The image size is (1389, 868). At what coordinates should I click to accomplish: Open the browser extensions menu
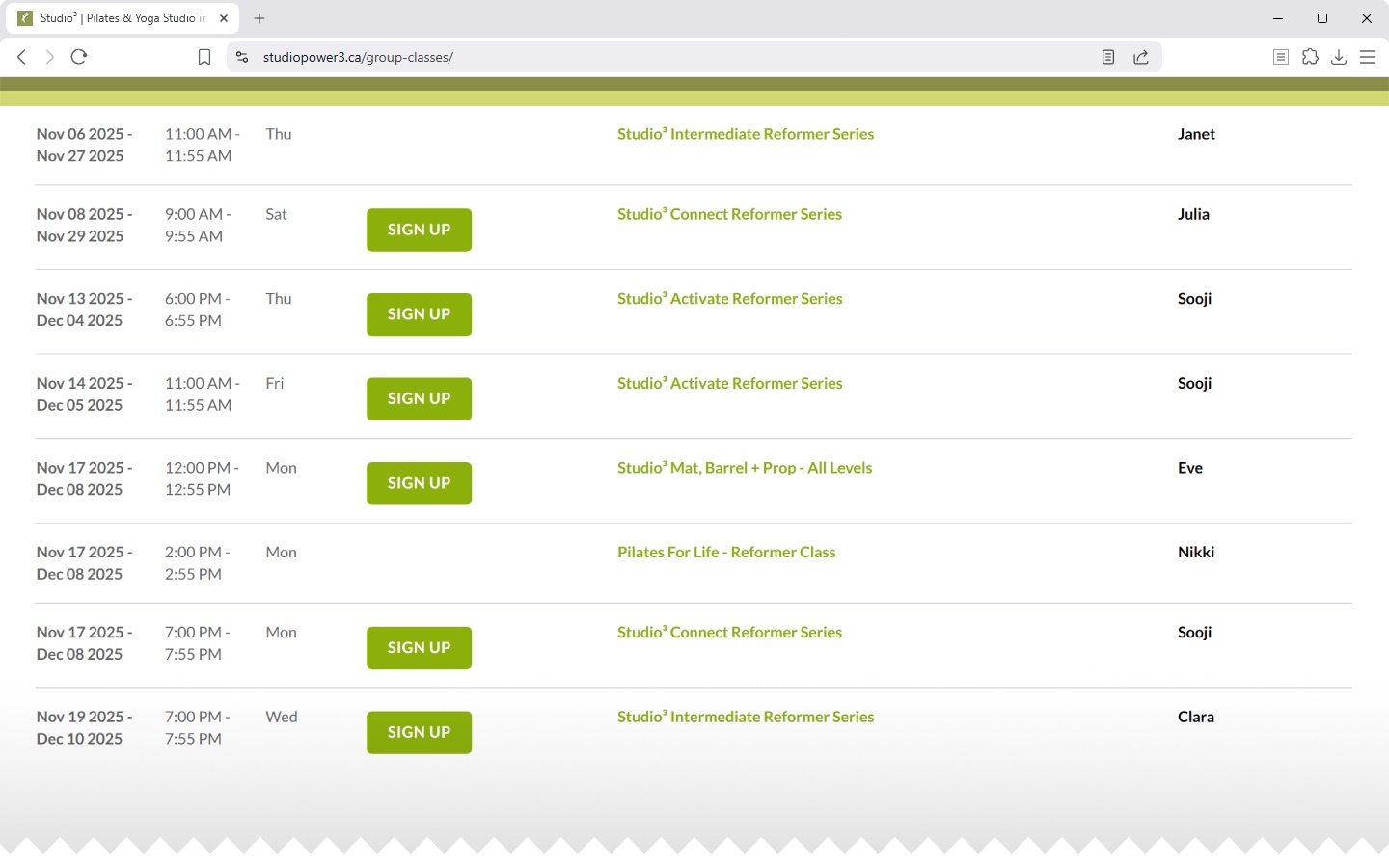(1310, 57)
